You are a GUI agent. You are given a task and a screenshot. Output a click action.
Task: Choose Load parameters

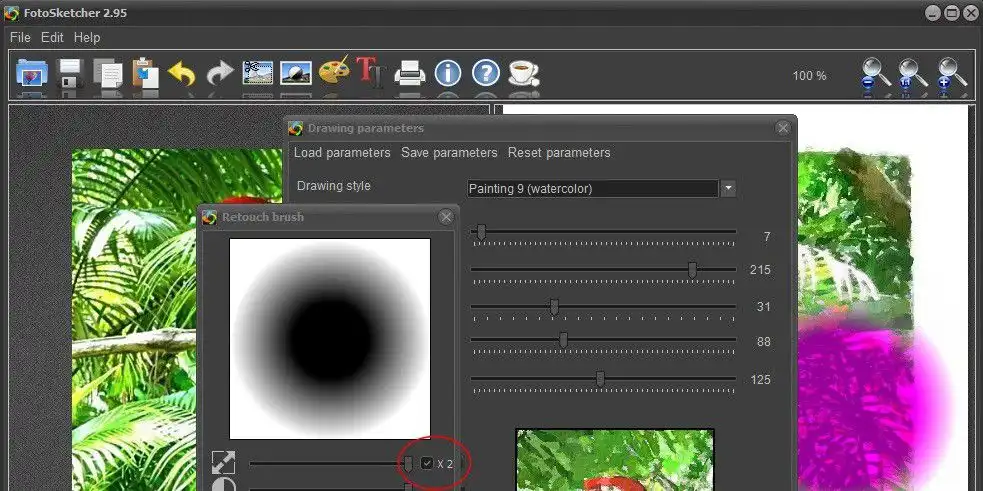[x=342, y=152]
